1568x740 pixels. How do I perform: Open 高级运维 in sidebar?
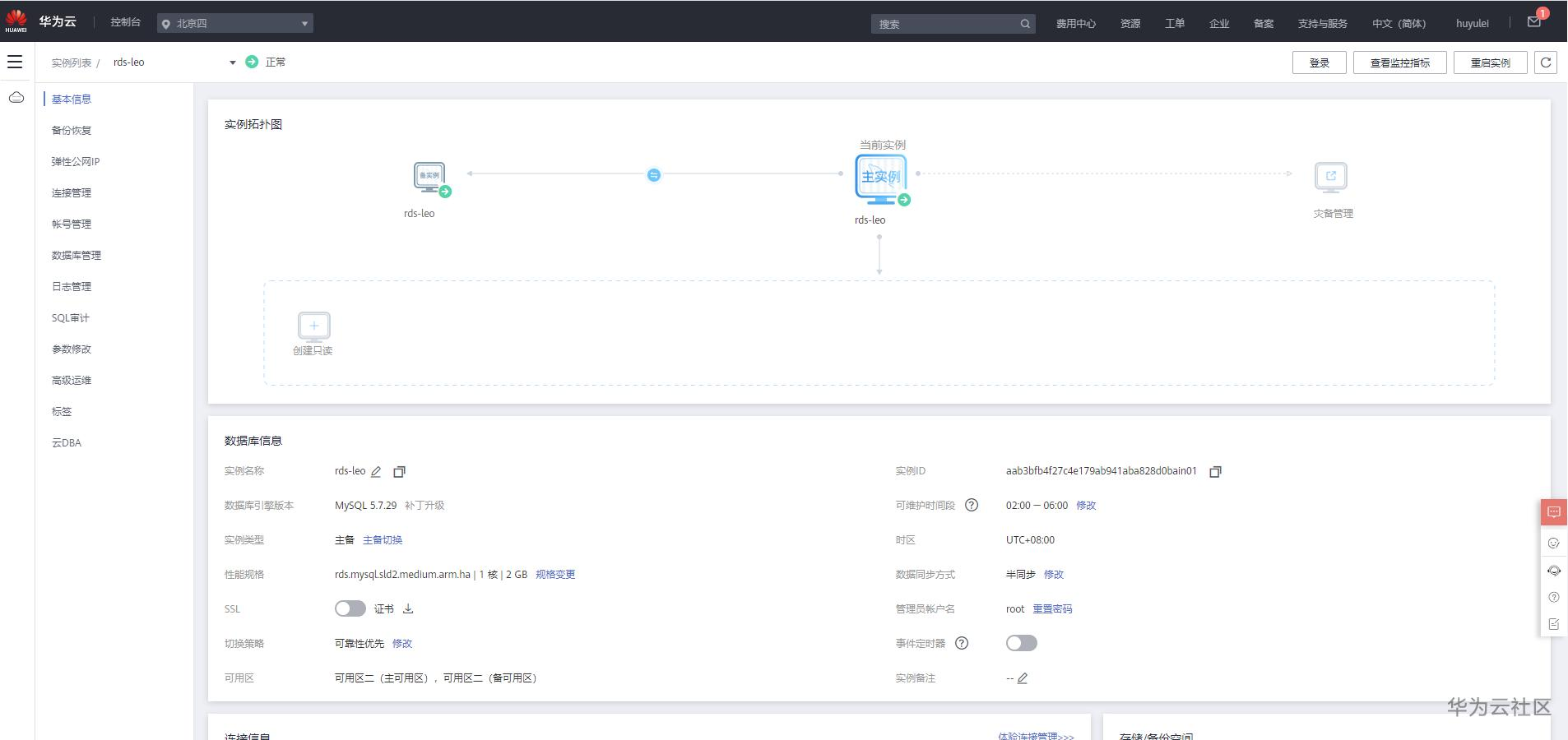pyautogui.click(x=72, y=380)
